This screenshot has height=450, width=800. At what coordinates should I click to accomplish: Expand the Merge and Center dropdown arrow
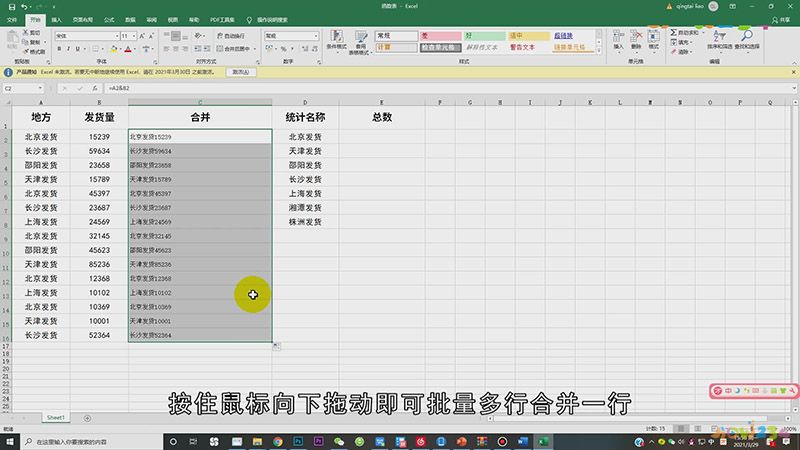pos(254,48)
